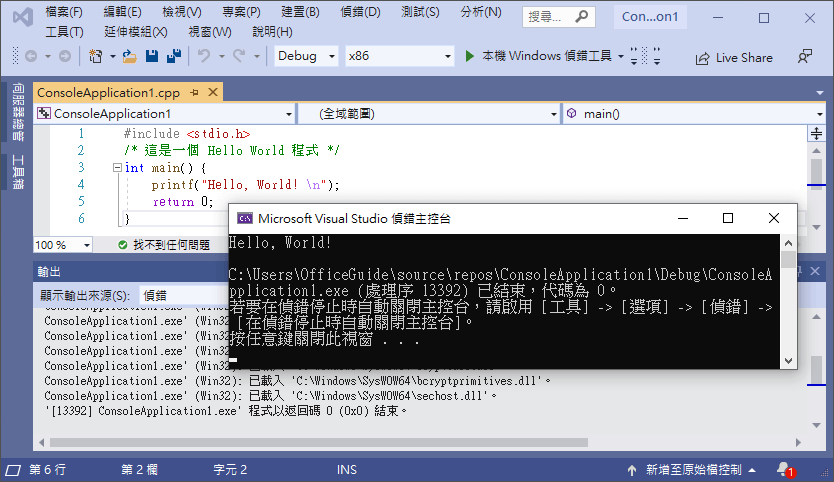Screen dimensions: 834x482
Task: Click the split editor icon above the scrollbar
Action: coord(816,134)
